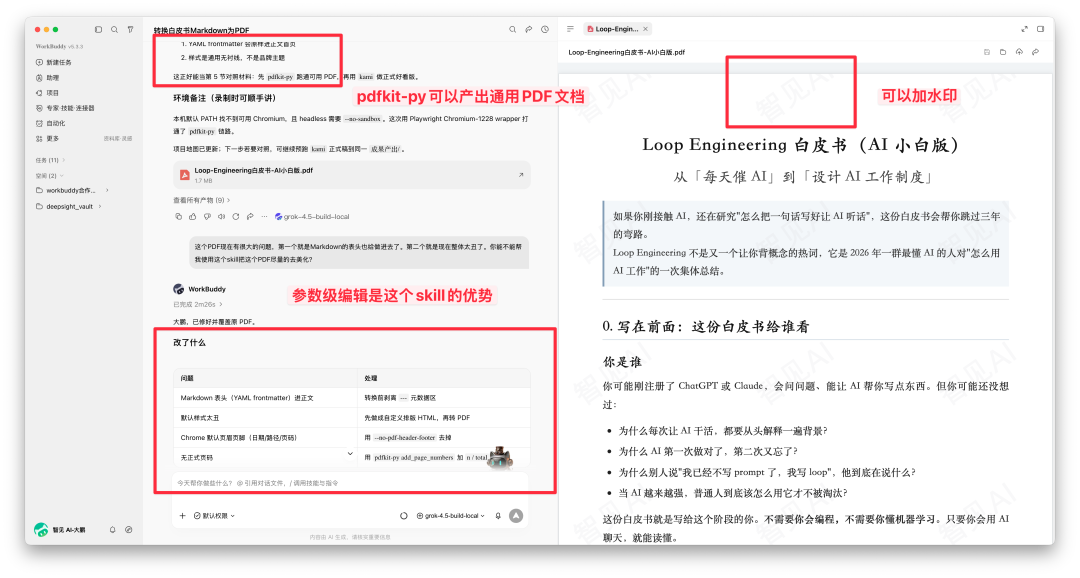Close the Loop-Engin... tab
Screen dimensions: 1080x578
point(645,29)
